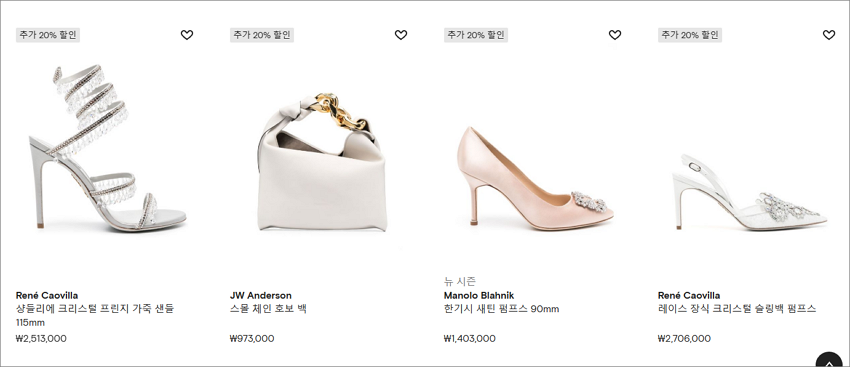Viewport: 850px width, 367px height.
Task: Click the 뉴 시즌 label above Manolo Blahnik
Action: 460,281
